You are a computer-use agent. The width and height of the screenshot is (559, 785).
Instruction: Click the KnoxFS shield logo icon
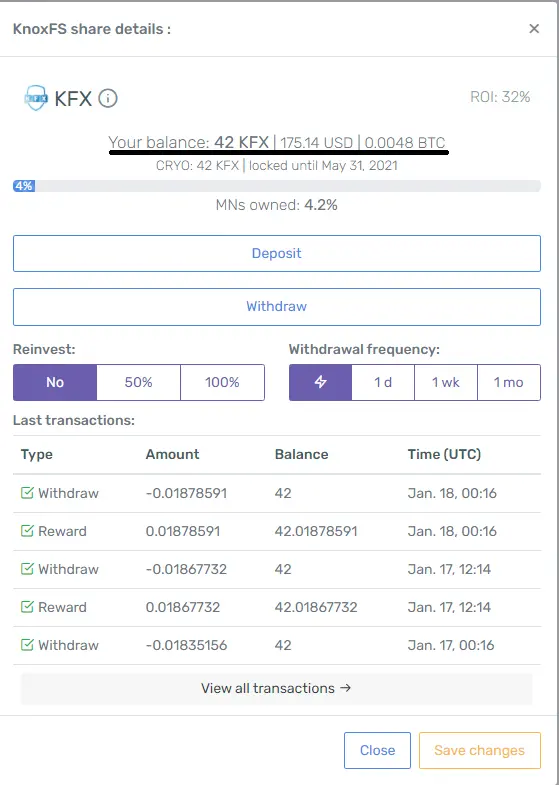36,98
